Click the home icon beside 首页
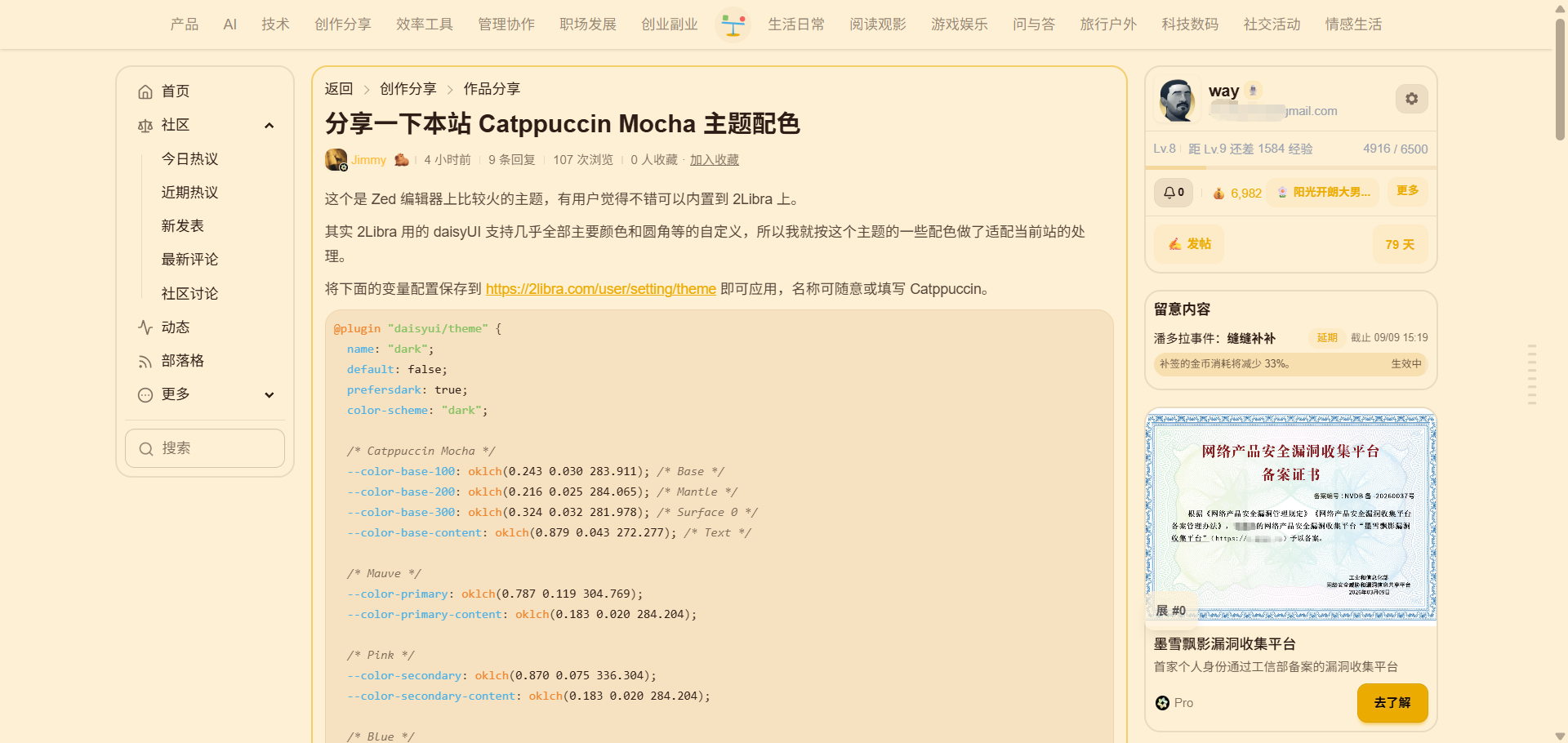Image resolution: width=1568 pixels, height=743 pixels. pos(145,91)
